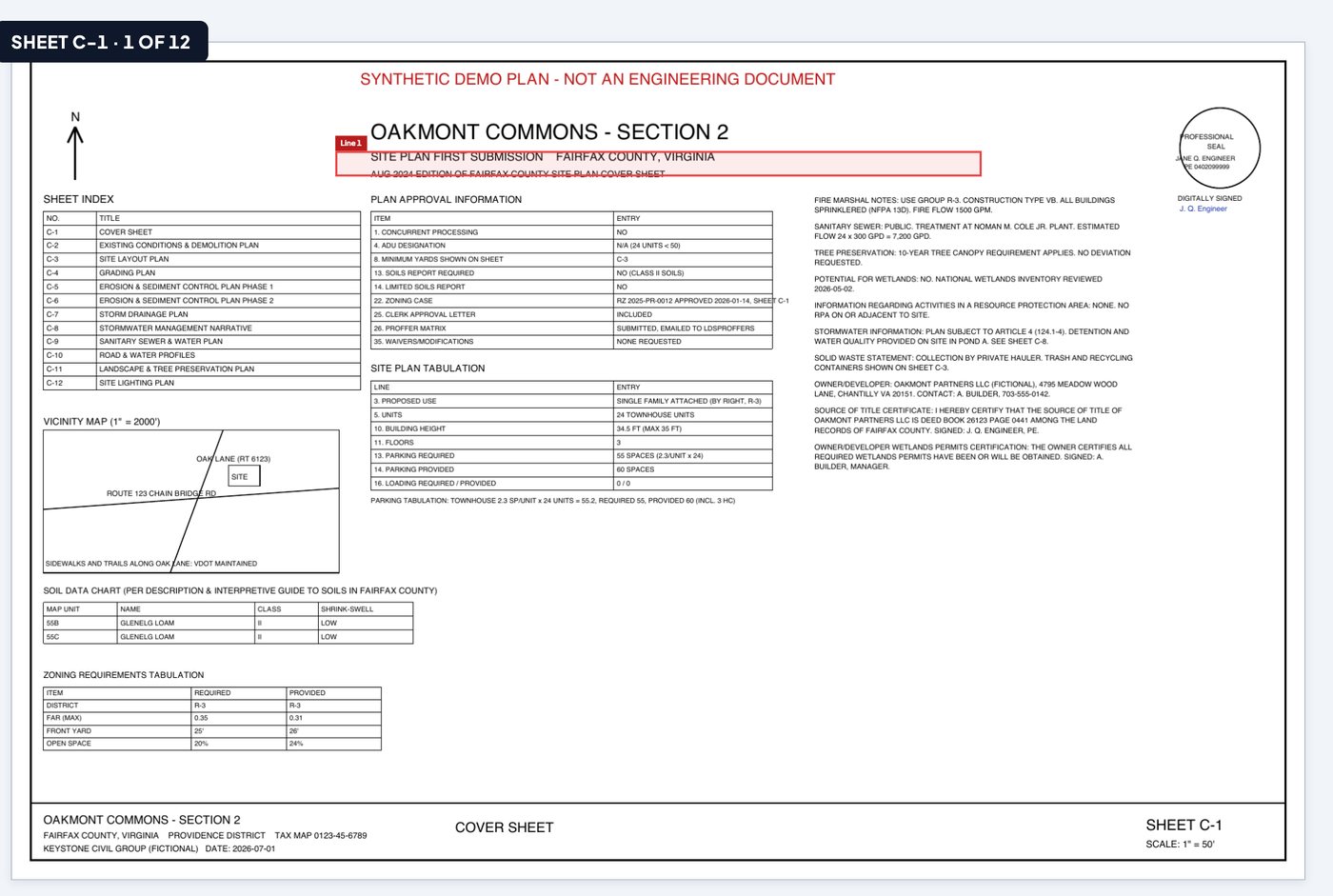The width and height of the screenshot is (1333, 896).
Task: Select the C-2 Existing Conditions & Demolition Plan row
Action: point(202,246)
